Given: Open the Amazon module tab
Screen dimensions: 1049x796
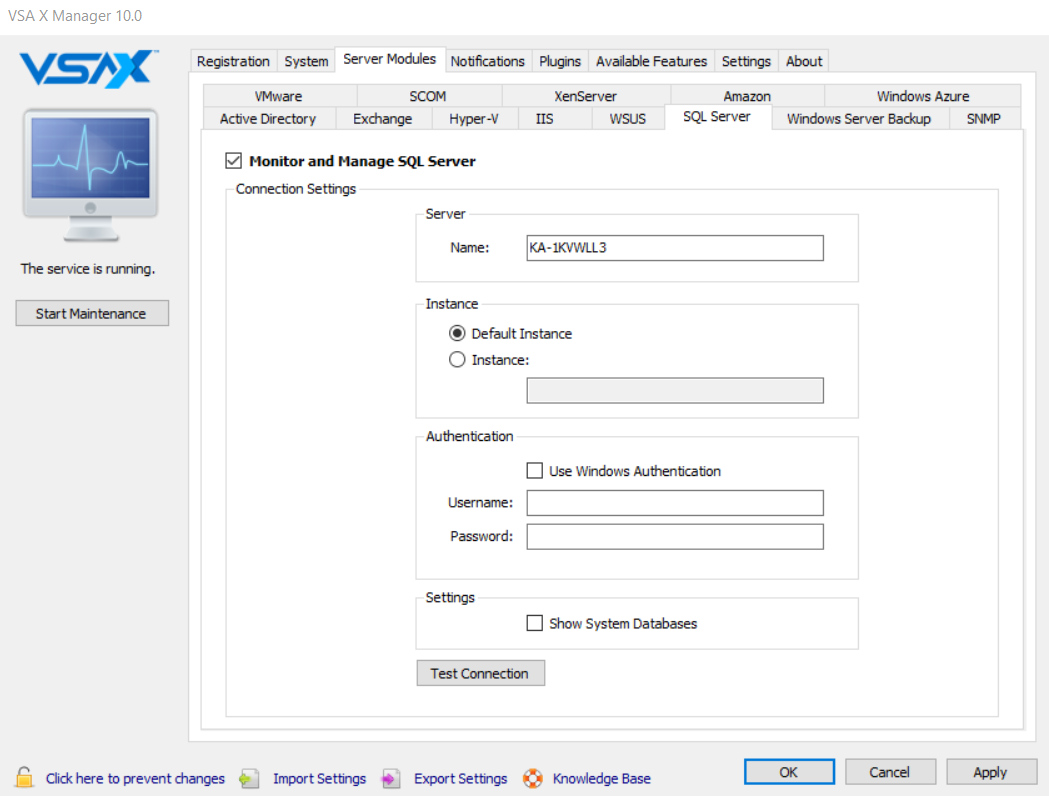Looking at the screenshot, I should click(747, 96).
